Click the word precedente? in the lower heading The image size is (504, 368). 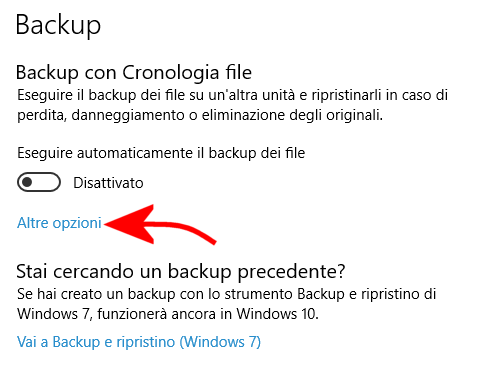tap(291, 273)
